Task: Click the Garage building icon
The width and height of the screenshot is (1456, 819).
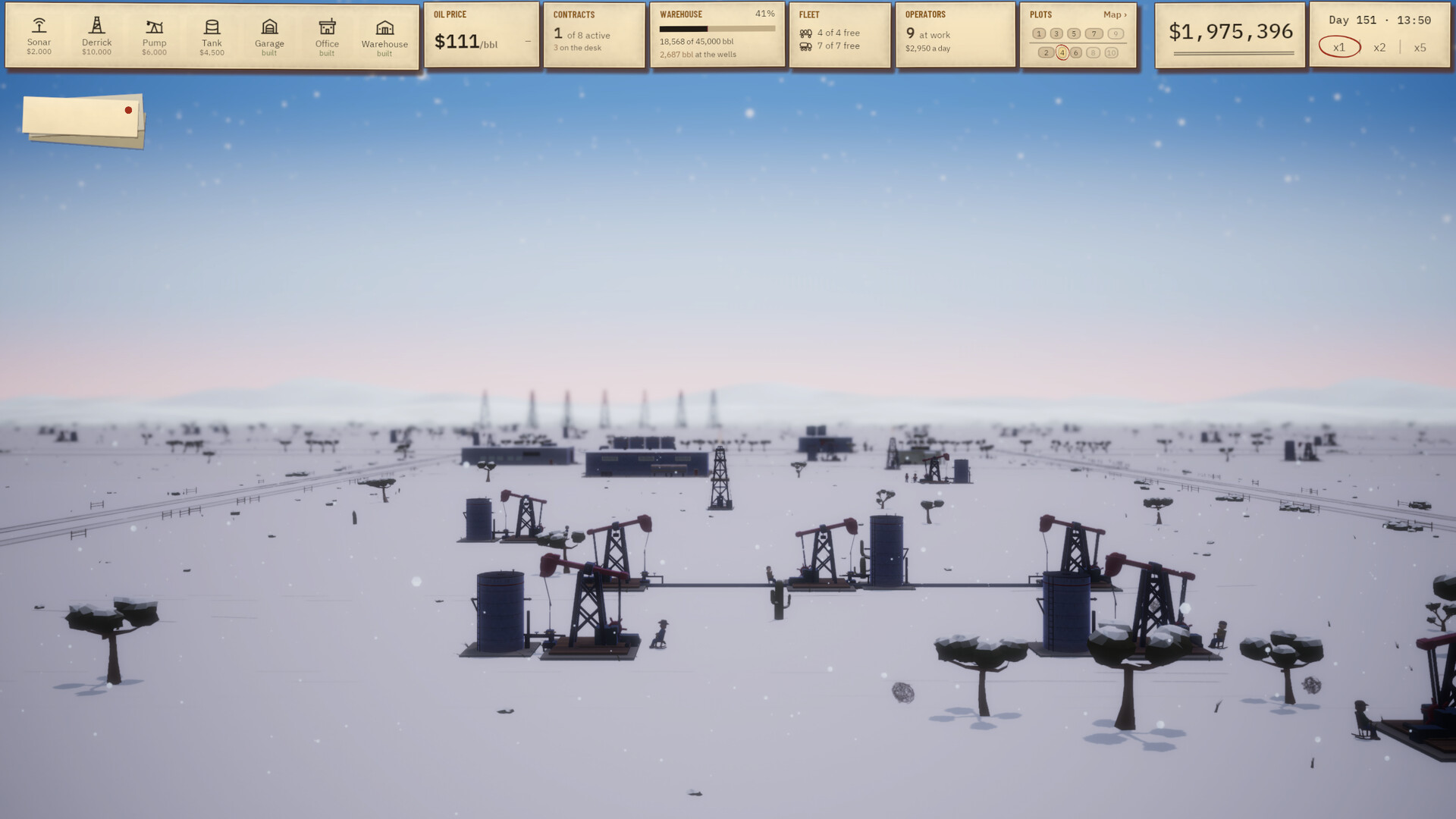Action: [x=269, y=36]
